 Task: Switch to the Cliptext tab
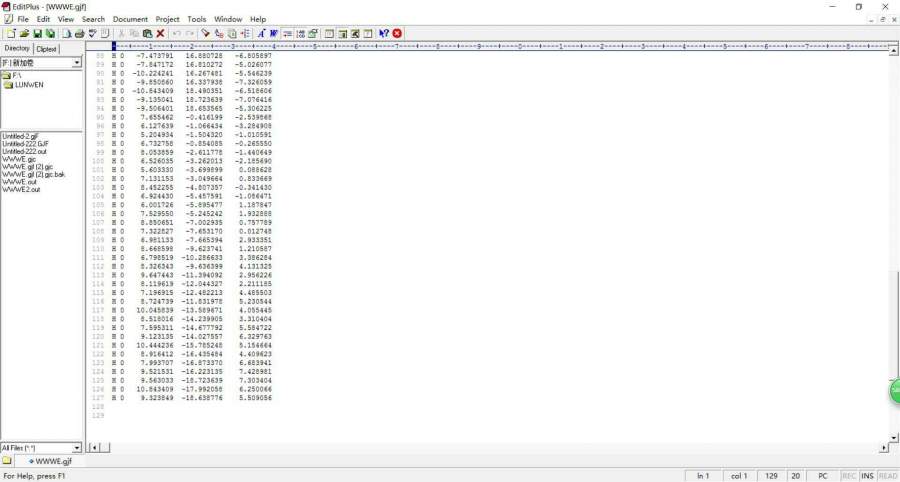click(x=46, y=49)
